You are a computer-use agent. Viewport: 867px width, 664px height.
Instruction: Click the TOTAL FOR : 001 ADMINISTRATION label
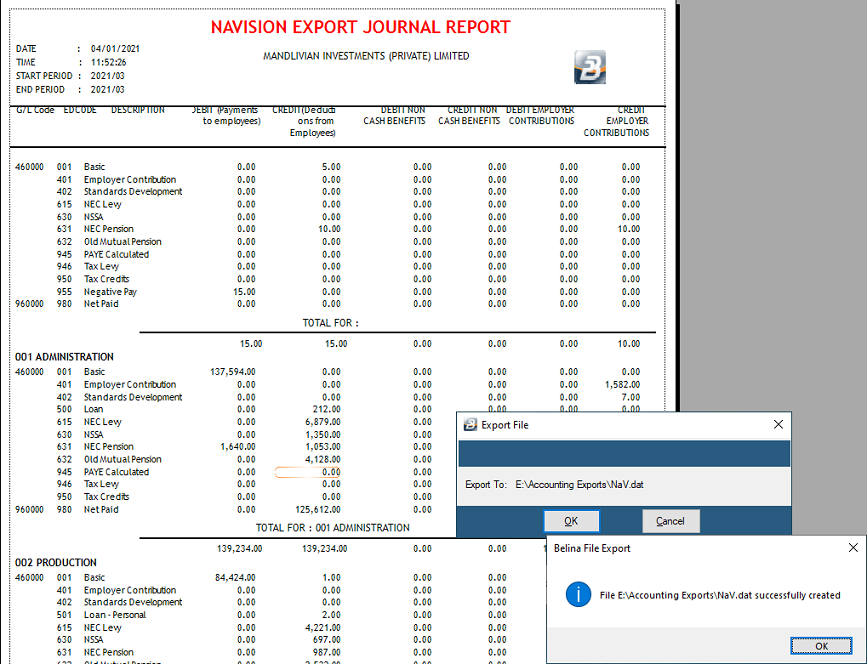point(332,527)
